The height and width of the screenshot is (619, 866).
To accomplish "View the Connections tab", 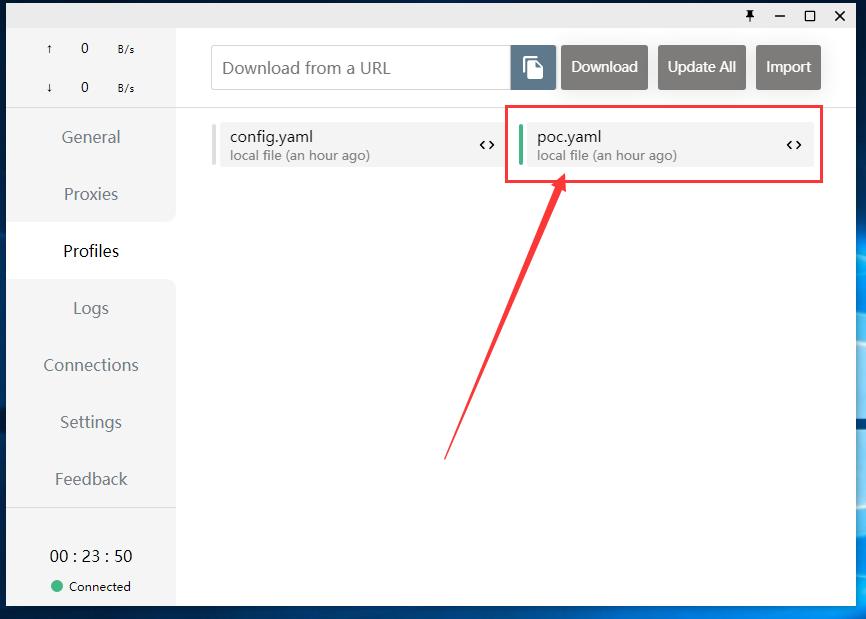I will click(91, 365).
